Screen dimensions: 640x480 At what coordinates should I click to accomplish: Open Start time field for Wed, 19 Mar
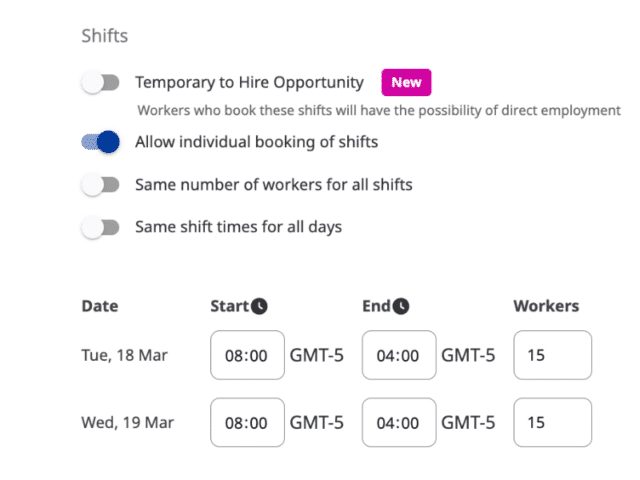(248, 422)
